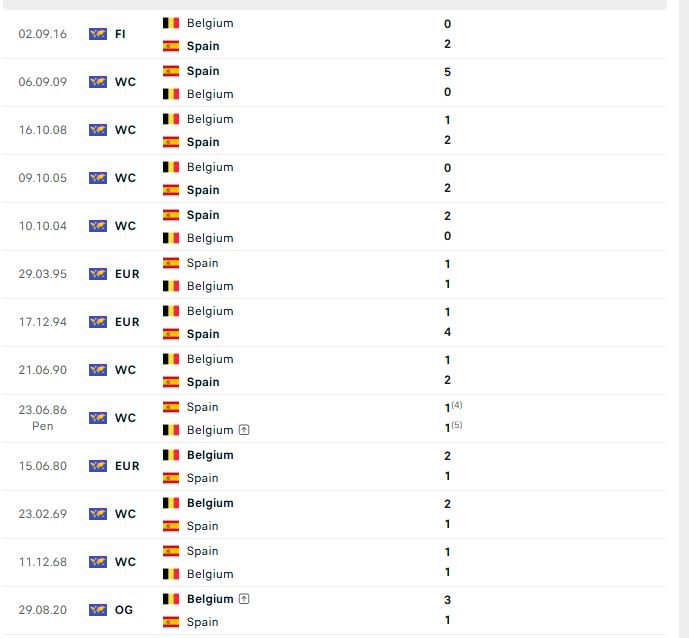Click Spain's score 5 in 06.09.09 match
Screen dimensions: 689x638
(447, 72)
